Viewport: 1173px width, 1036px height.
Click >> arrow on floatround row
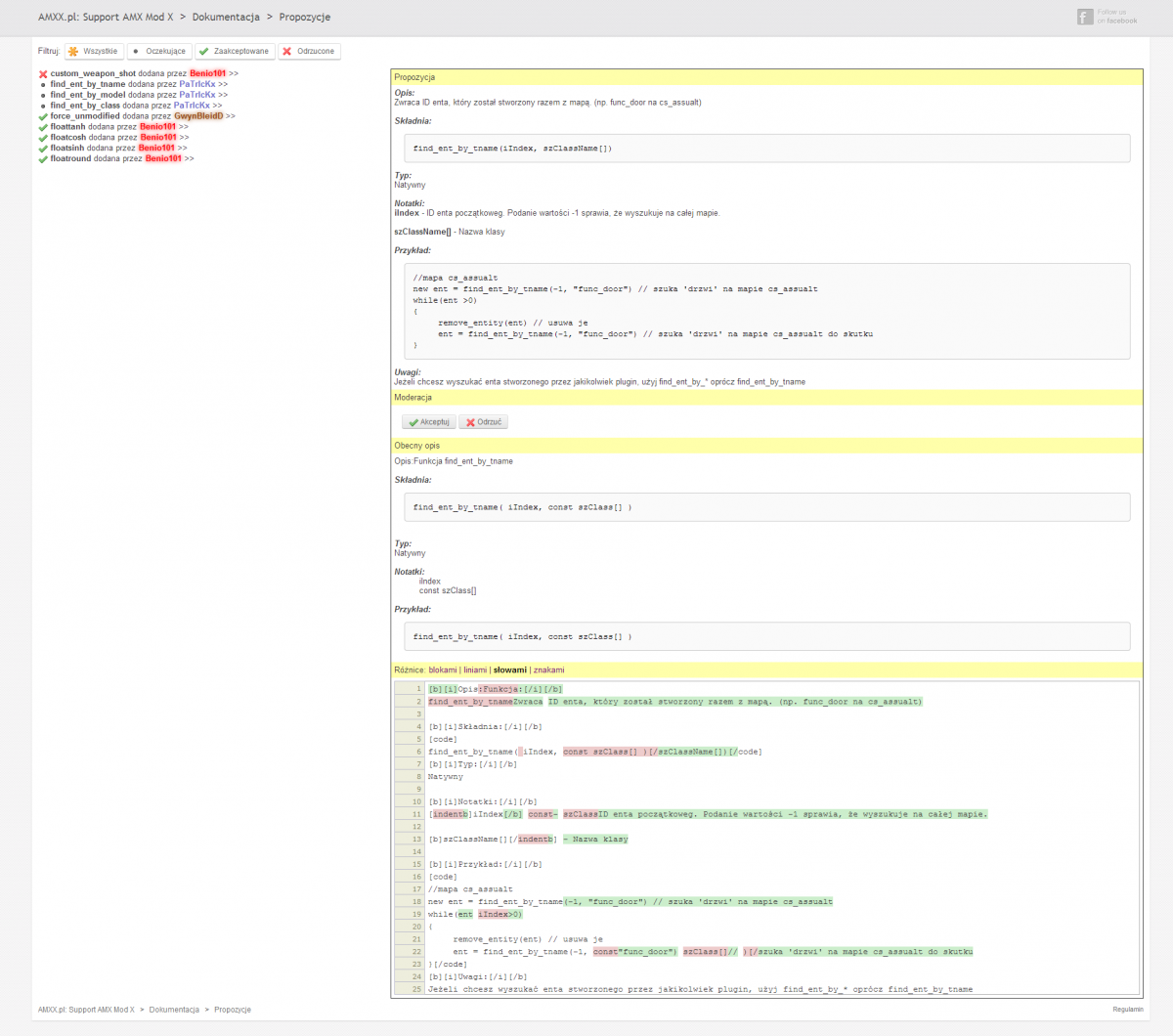pos(189,159)
